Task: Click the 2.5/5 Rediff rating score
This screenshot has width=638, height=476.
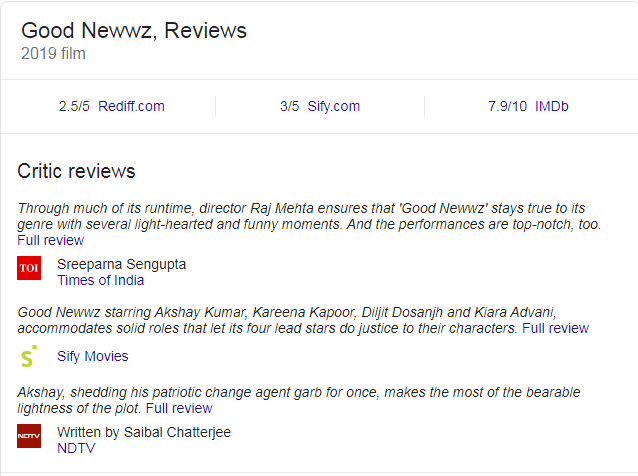Action: tap(74, 106)
